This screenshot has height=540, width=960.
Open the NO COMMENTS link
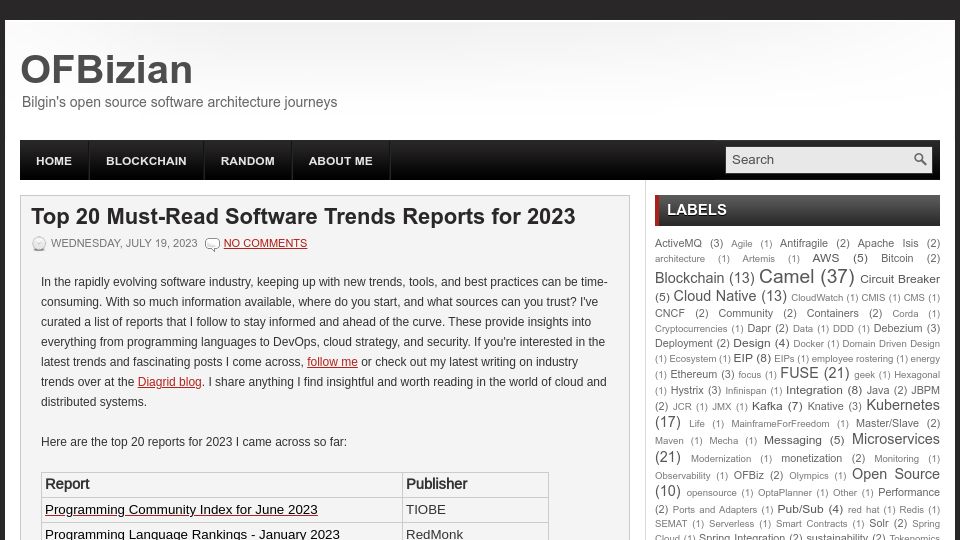coord(265,243)
